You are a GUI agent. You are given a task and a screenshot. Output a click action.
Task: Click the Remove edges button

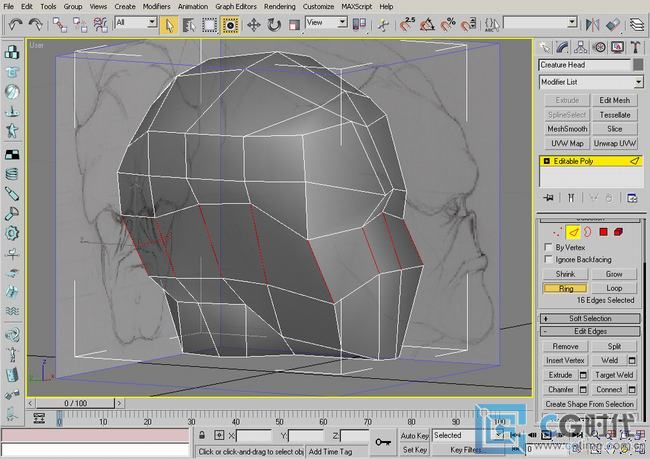click(x=565, y=346)
